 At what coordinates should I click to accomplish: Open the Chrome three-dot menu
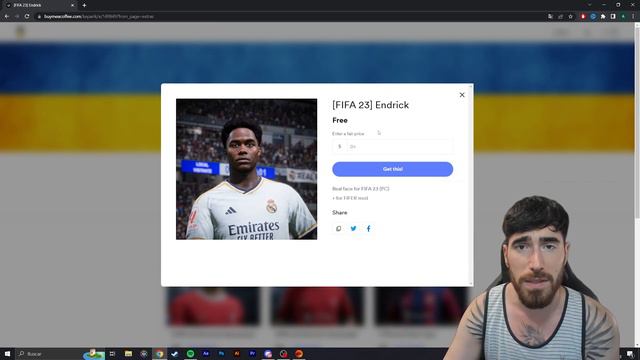point(633,16)
